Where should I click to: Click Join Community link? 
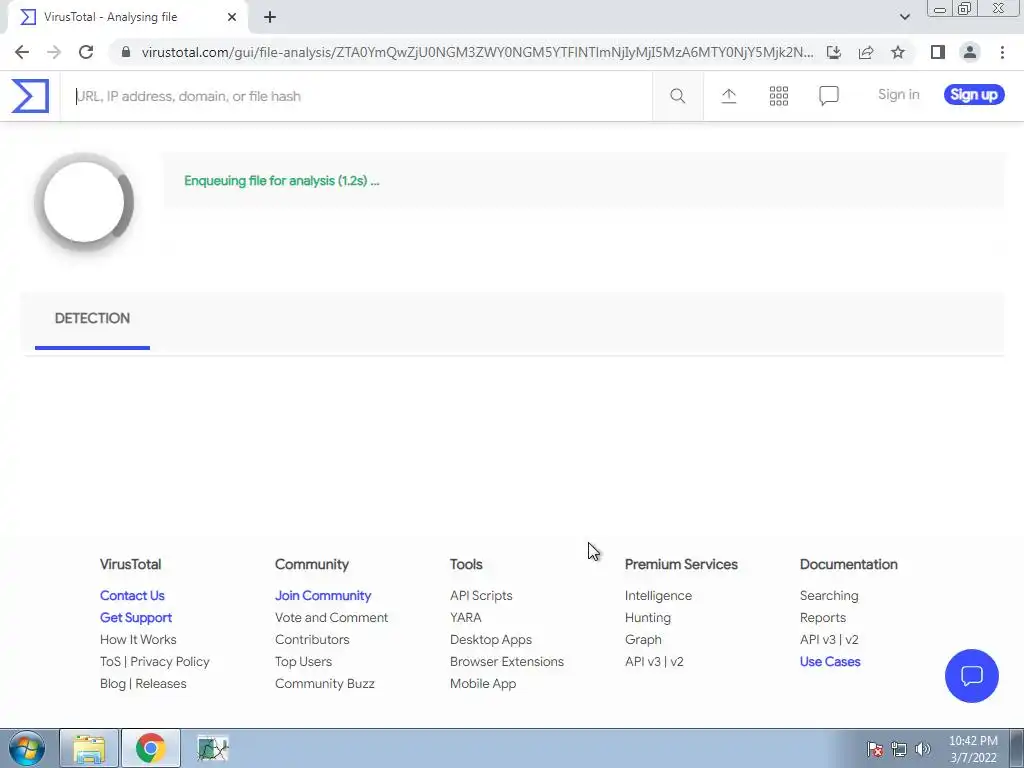(x=323, y=596)
